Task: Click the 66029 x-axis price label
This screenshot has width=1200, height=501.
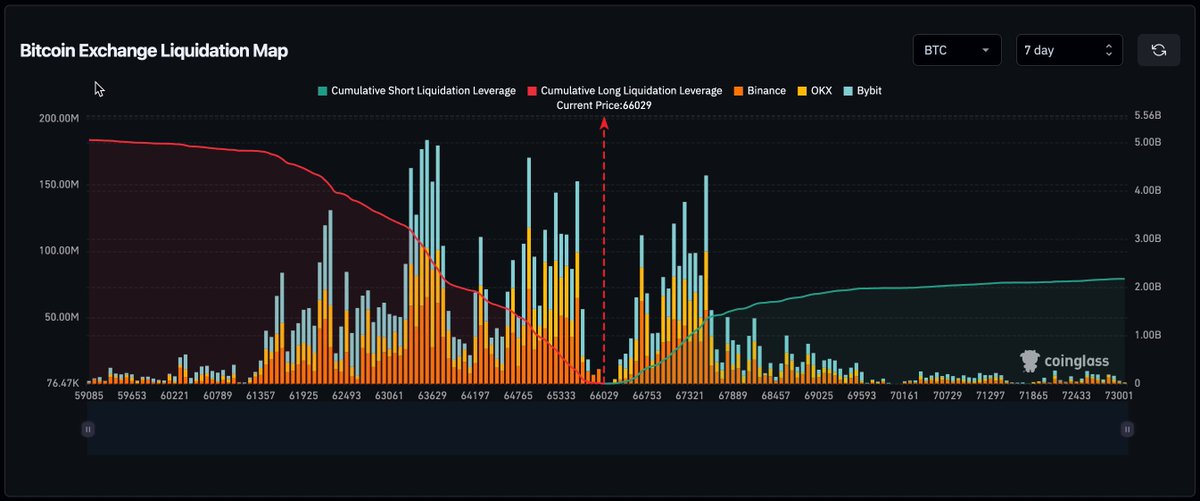Action: pyautogui.click(x=602, y=397)
